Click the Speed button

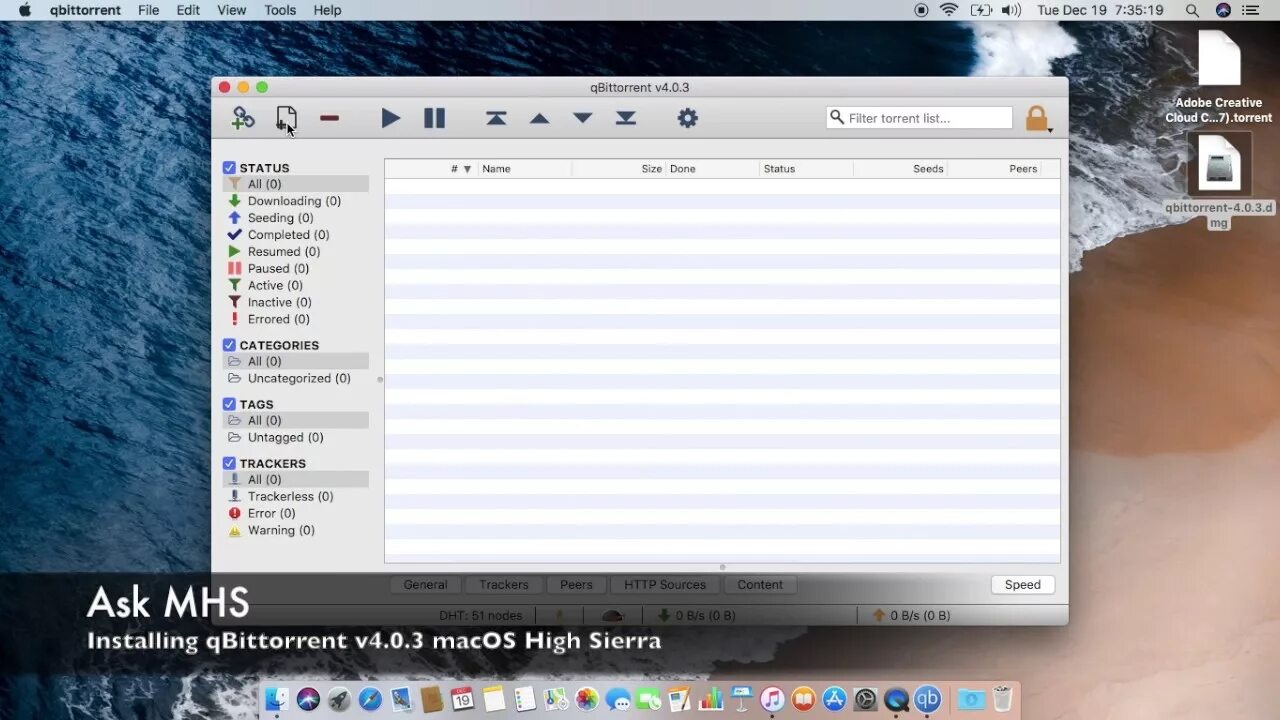1023,585
